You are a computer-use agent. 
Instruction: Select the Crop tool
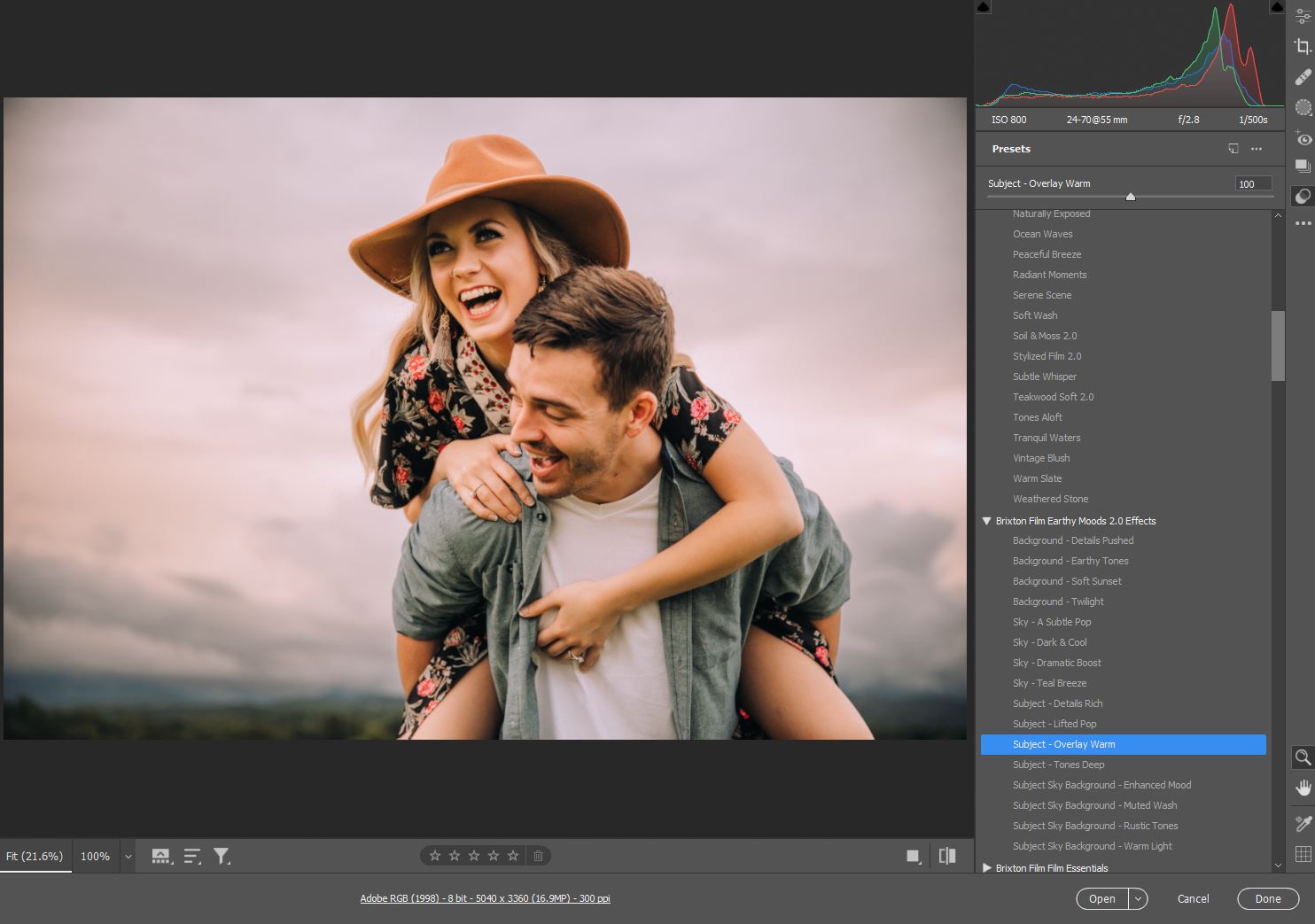coord(1303,47)
